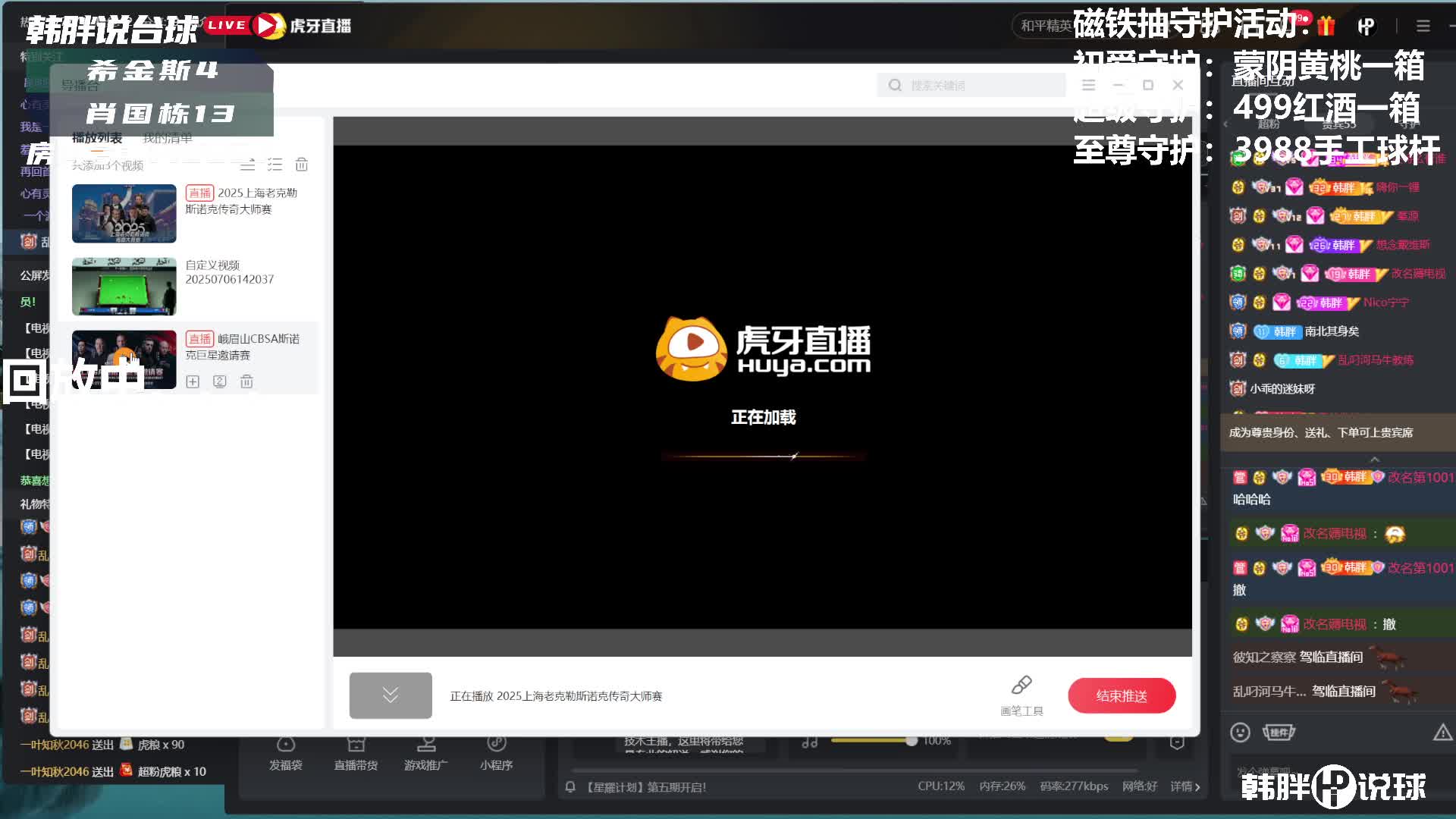This screenshot has height=819, width=1456.
Task: Expand 详情 details in status bar
Action: click(1185, 786)
